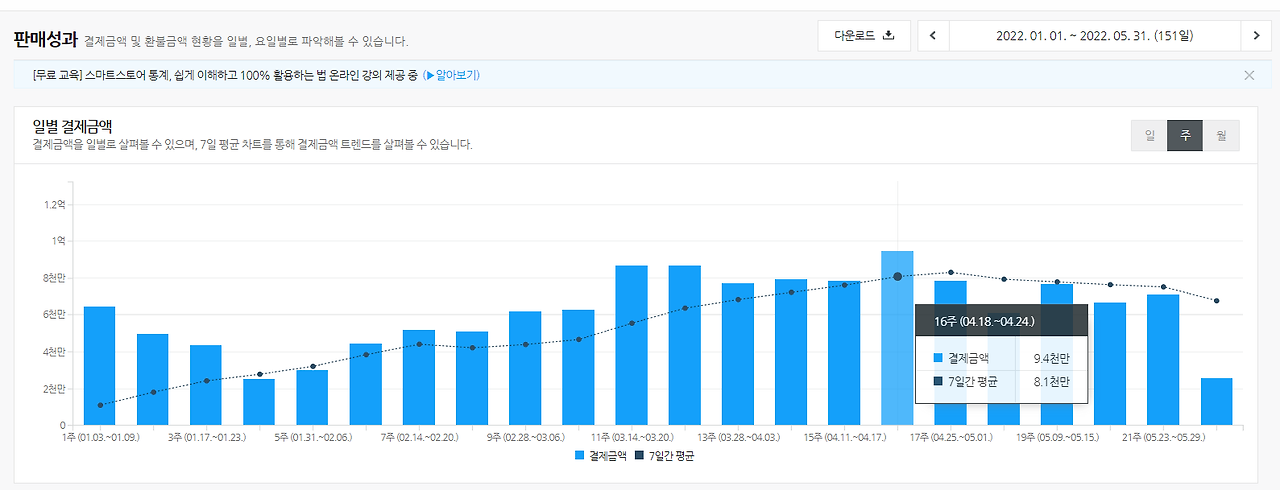Image resolution: width=1280 pixels, height=490 pixels.
Task: Click the x-axis label 21주 (05.23.~05.29.)
Action: coord(1163,437)
